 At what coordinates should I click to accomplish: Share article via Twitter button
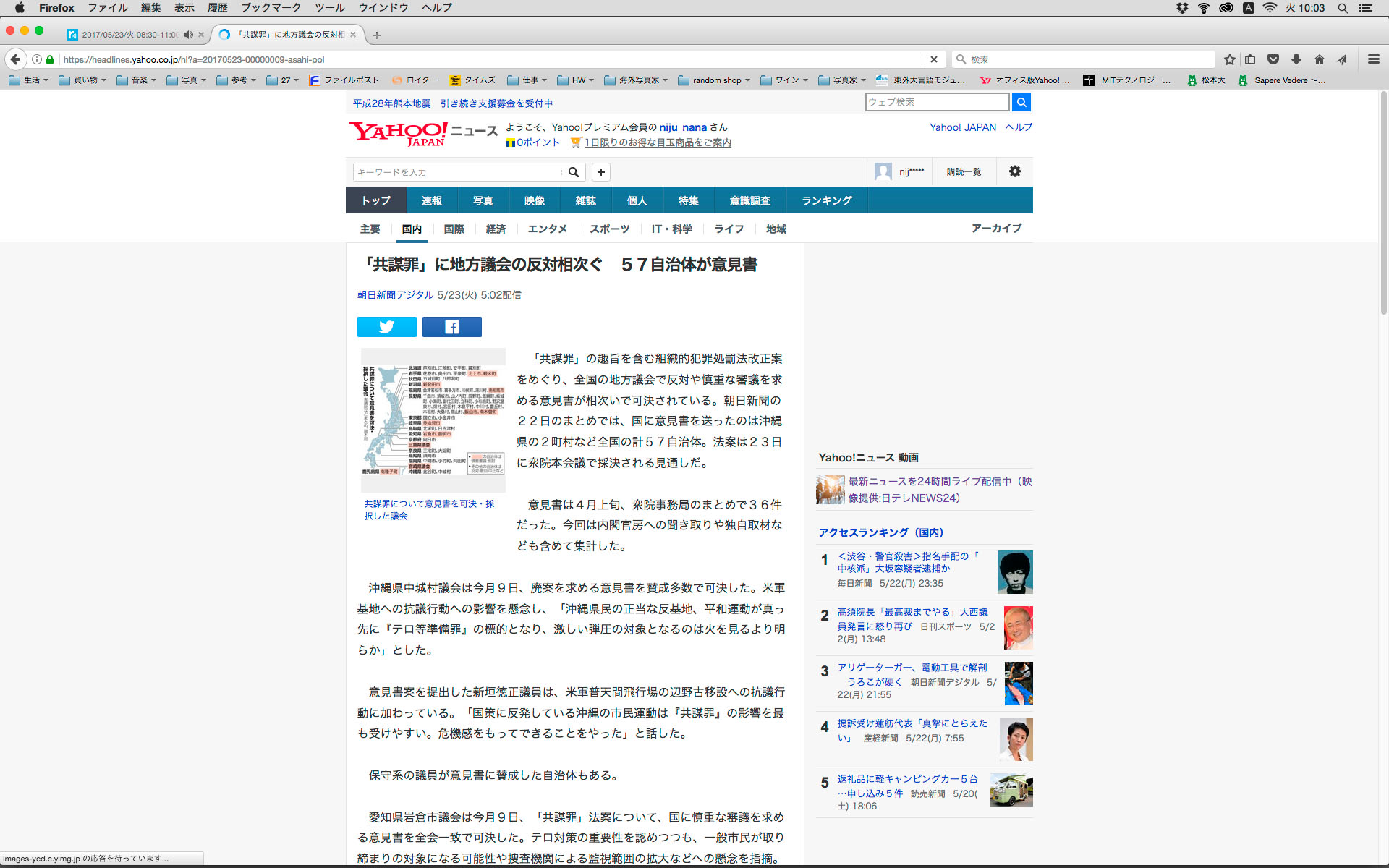coord(386,327)
